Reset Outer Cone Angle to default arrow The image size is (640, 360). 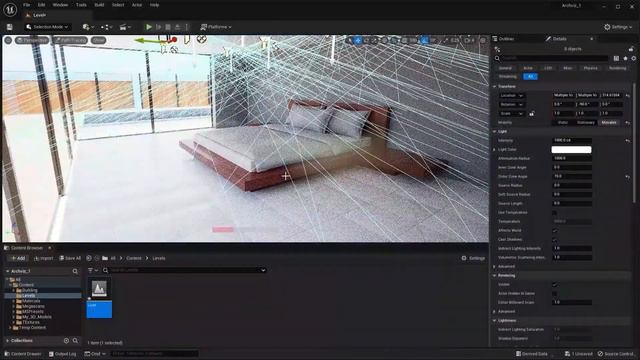(628, 176)
